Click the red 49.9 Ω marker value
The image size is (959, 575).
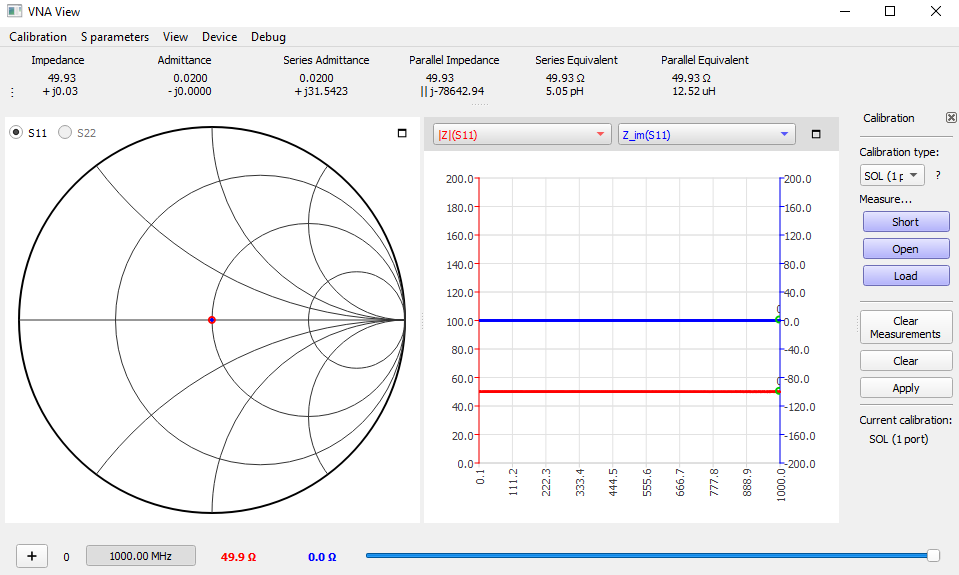click(239, 557)
